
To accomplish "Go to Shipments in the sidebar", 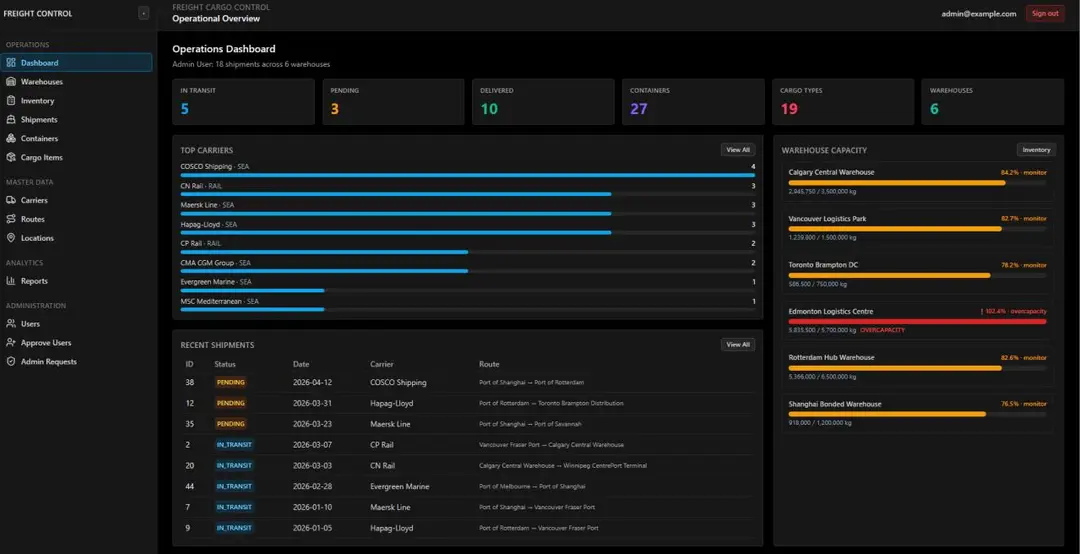I will (76, 119).
